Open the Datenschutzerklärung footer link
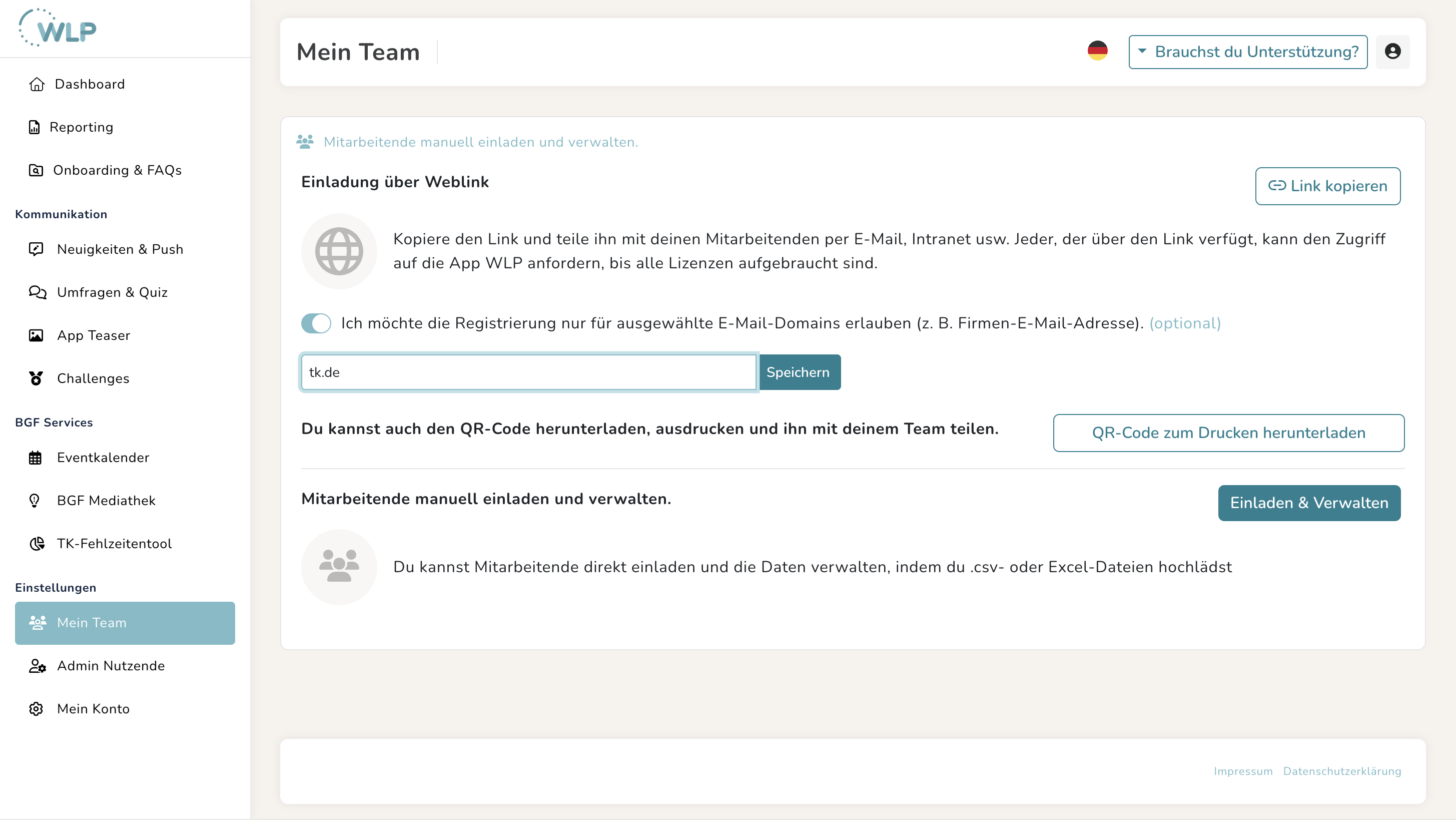1456x820 pixels. 1342,771
